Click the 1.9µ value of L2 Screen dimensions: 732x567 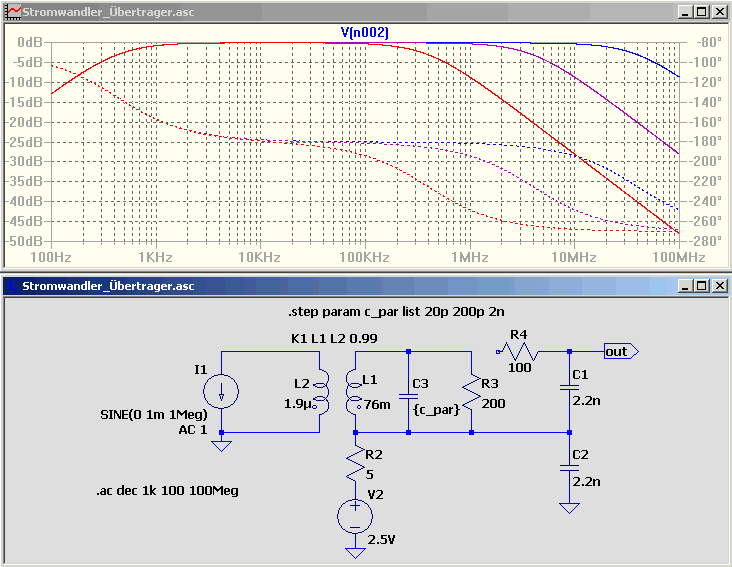(x=297, y=404)
